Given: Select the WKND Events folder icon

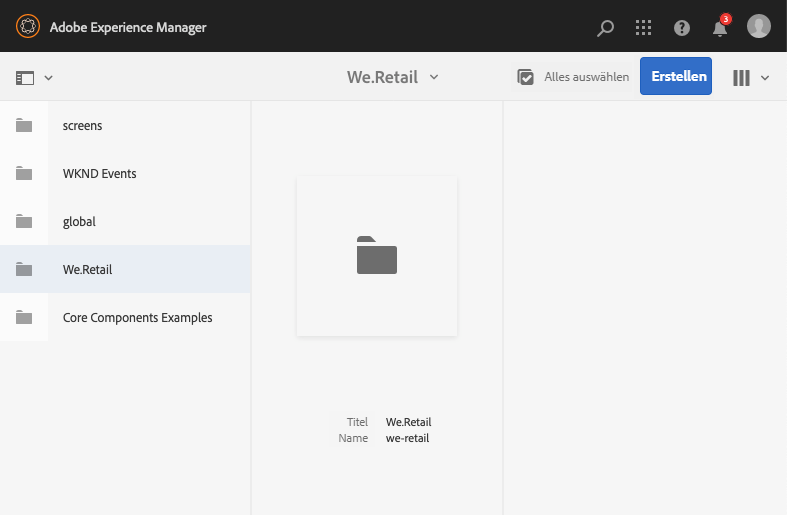Looking at the screenshot, I should [24, 174].
